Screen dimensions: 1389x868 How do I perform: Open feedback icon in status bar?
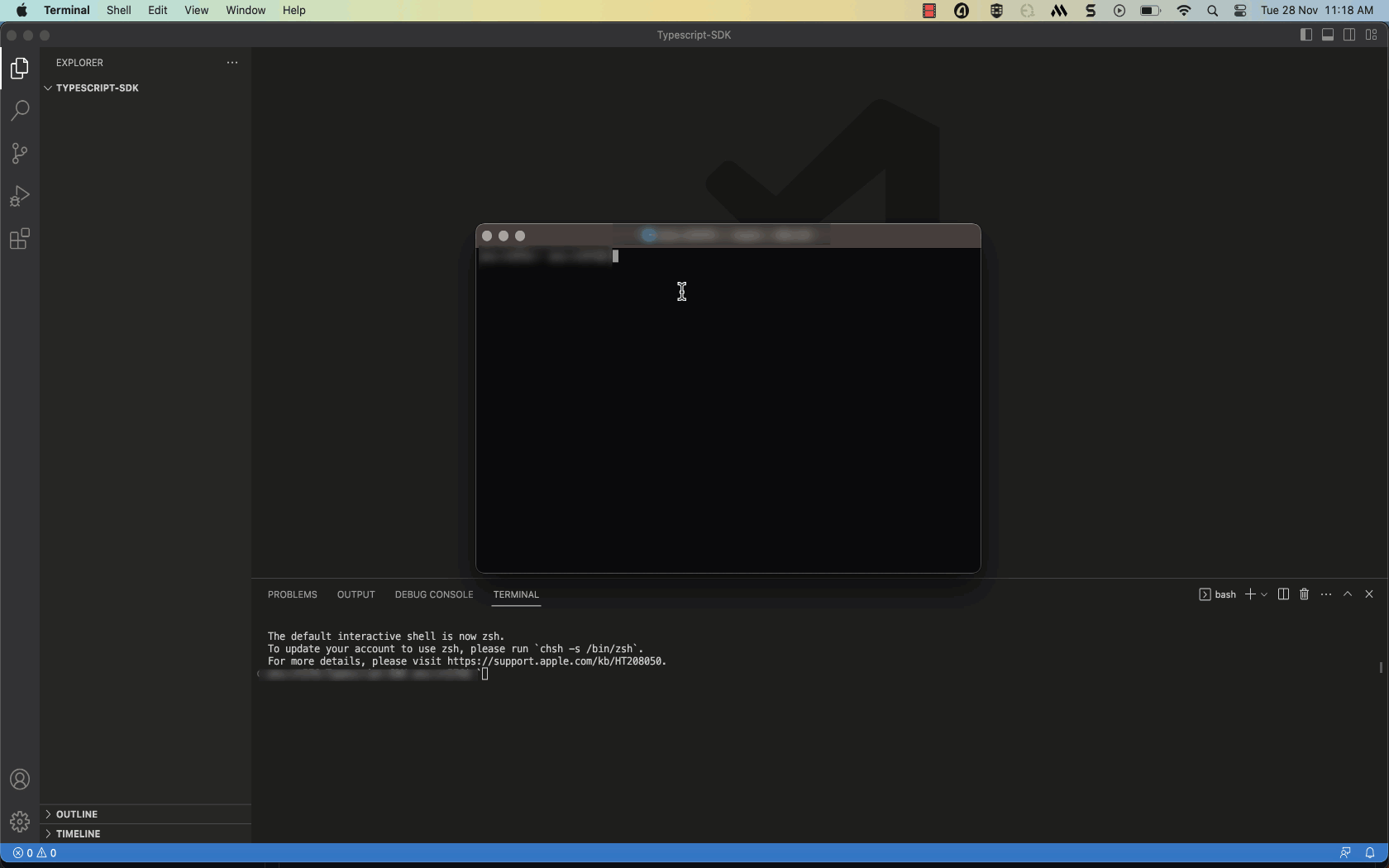tap(1345, 853)
